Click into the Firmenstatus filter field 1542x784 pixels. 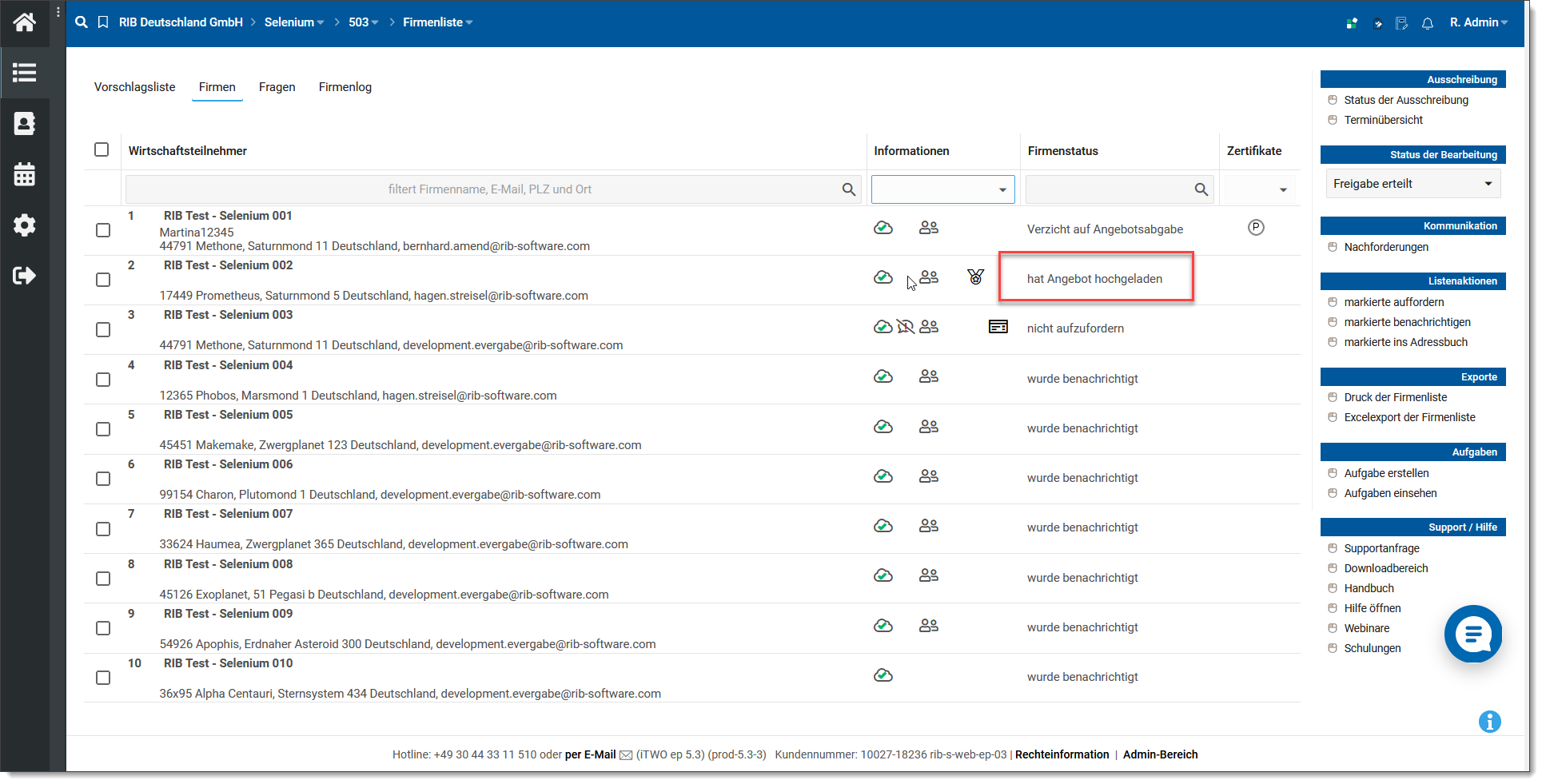point(1119,189)
